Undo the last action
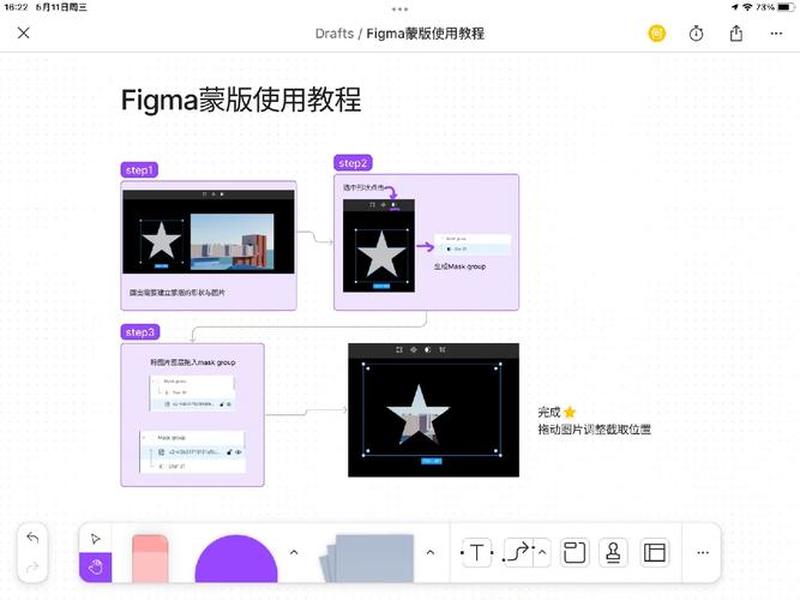Image resolution: width=800 pixels, height=600 pixels. click(33, 538)
